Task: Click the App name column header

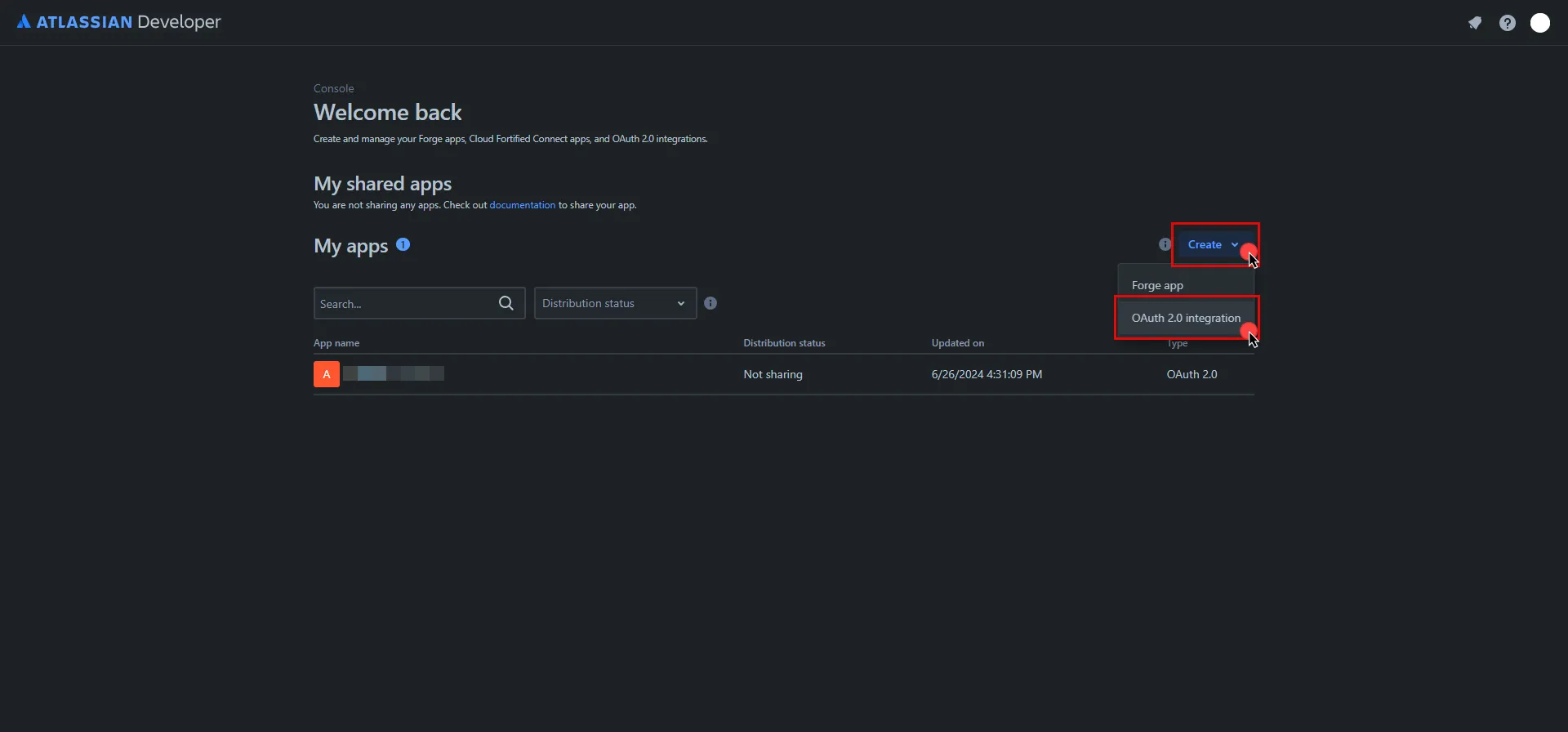Action: pos(336,343)
